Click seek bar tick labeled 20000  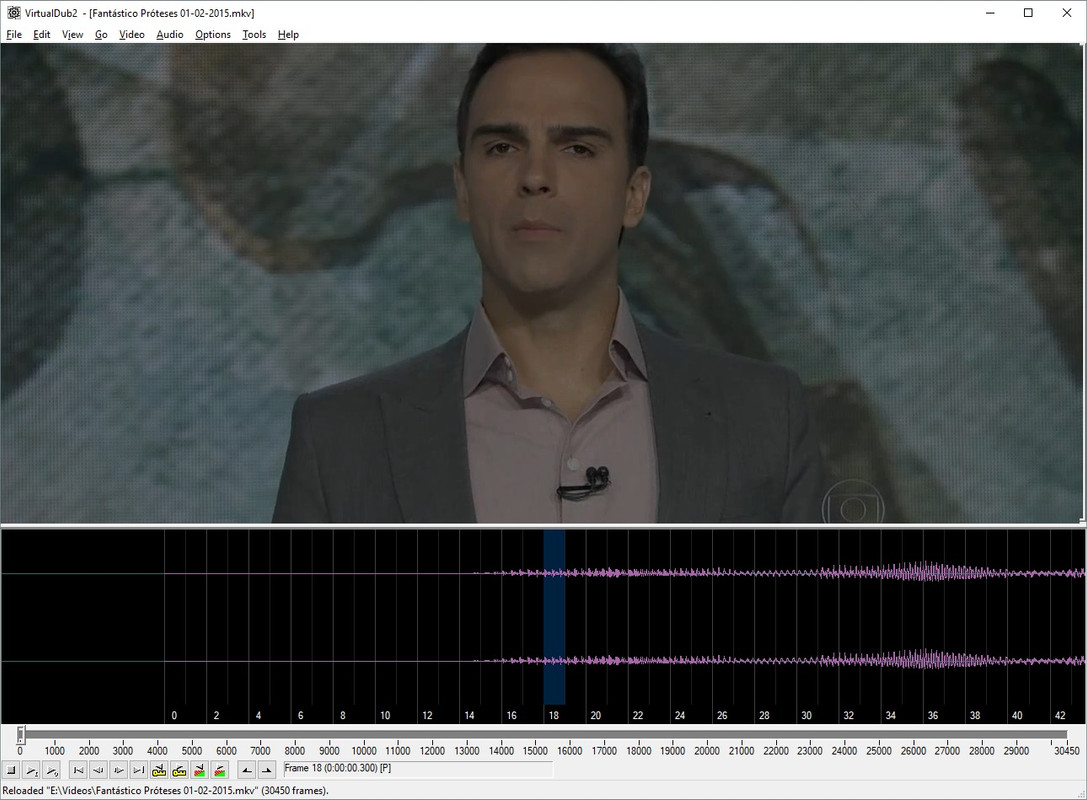click(x=706, y=750)
